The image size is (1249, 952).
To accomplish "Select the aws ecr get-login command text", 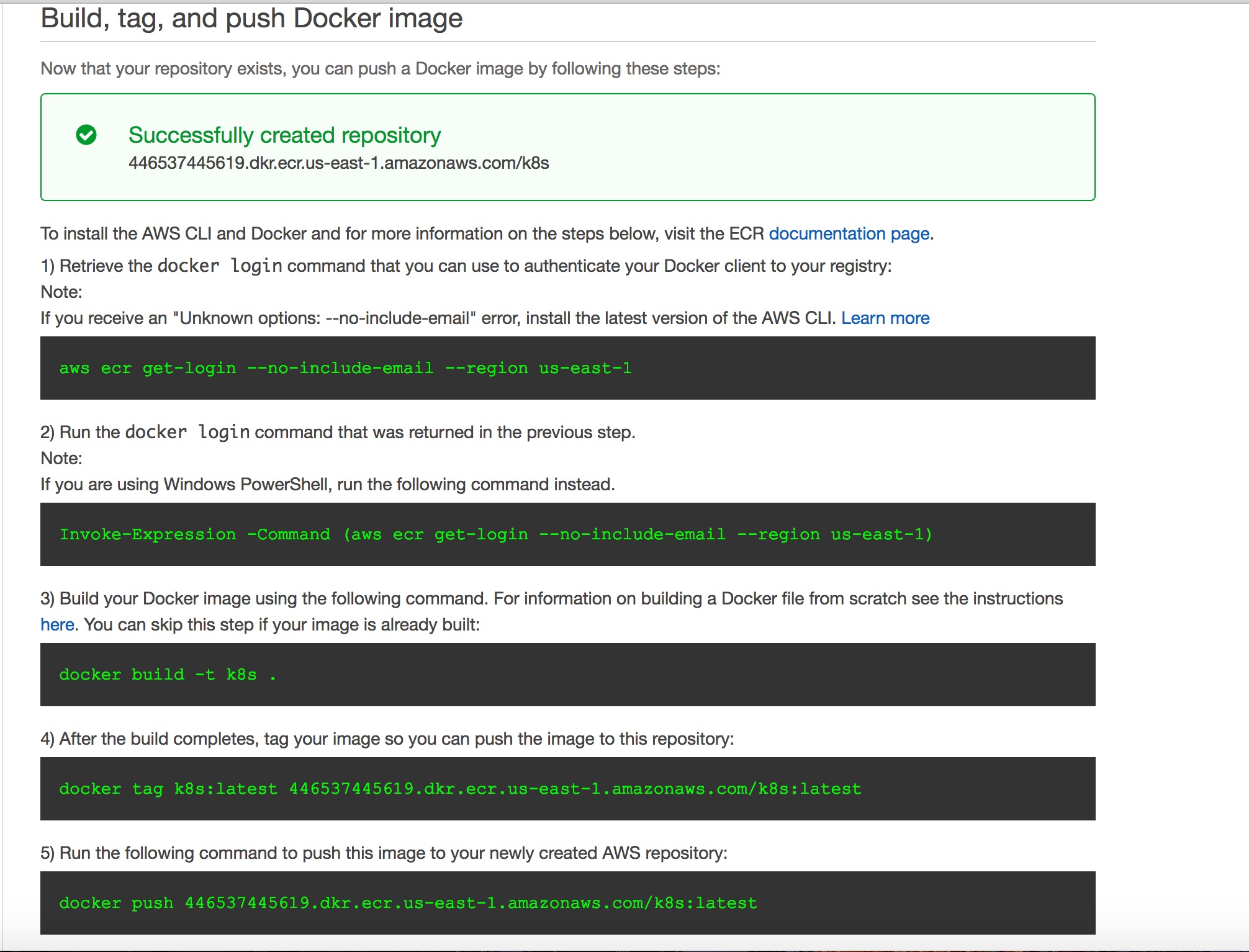I will click(345, 368).
